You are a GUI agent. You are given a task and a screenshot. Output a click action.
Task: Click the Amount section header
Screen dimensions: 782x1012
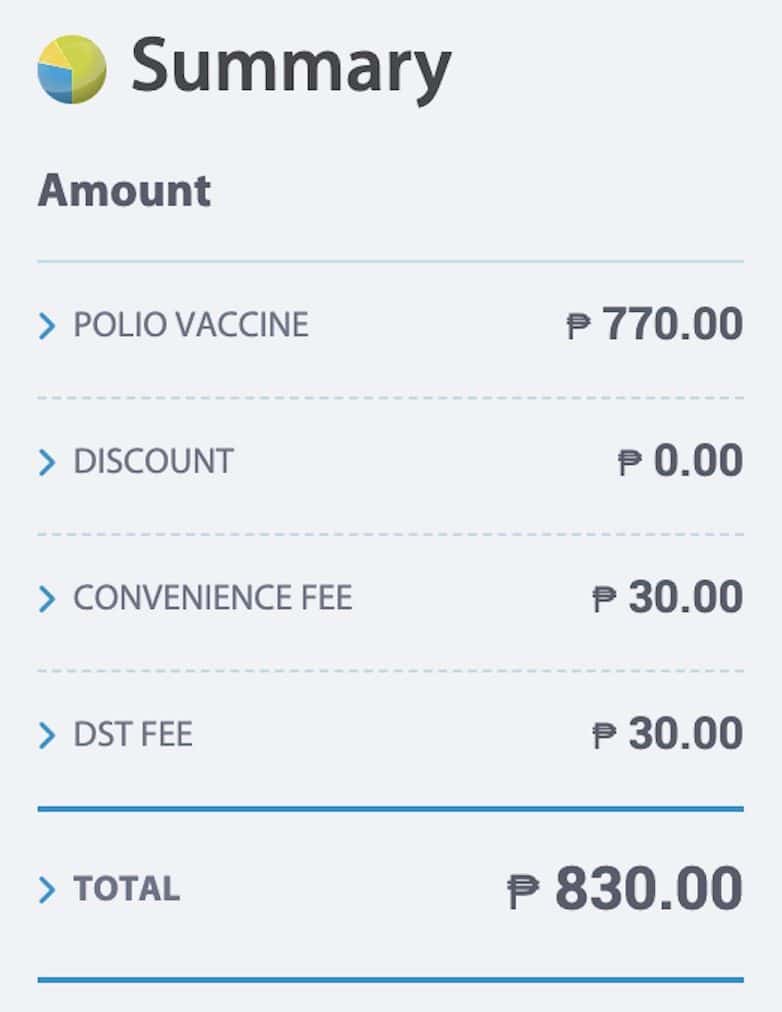click(x=124, y=190)
